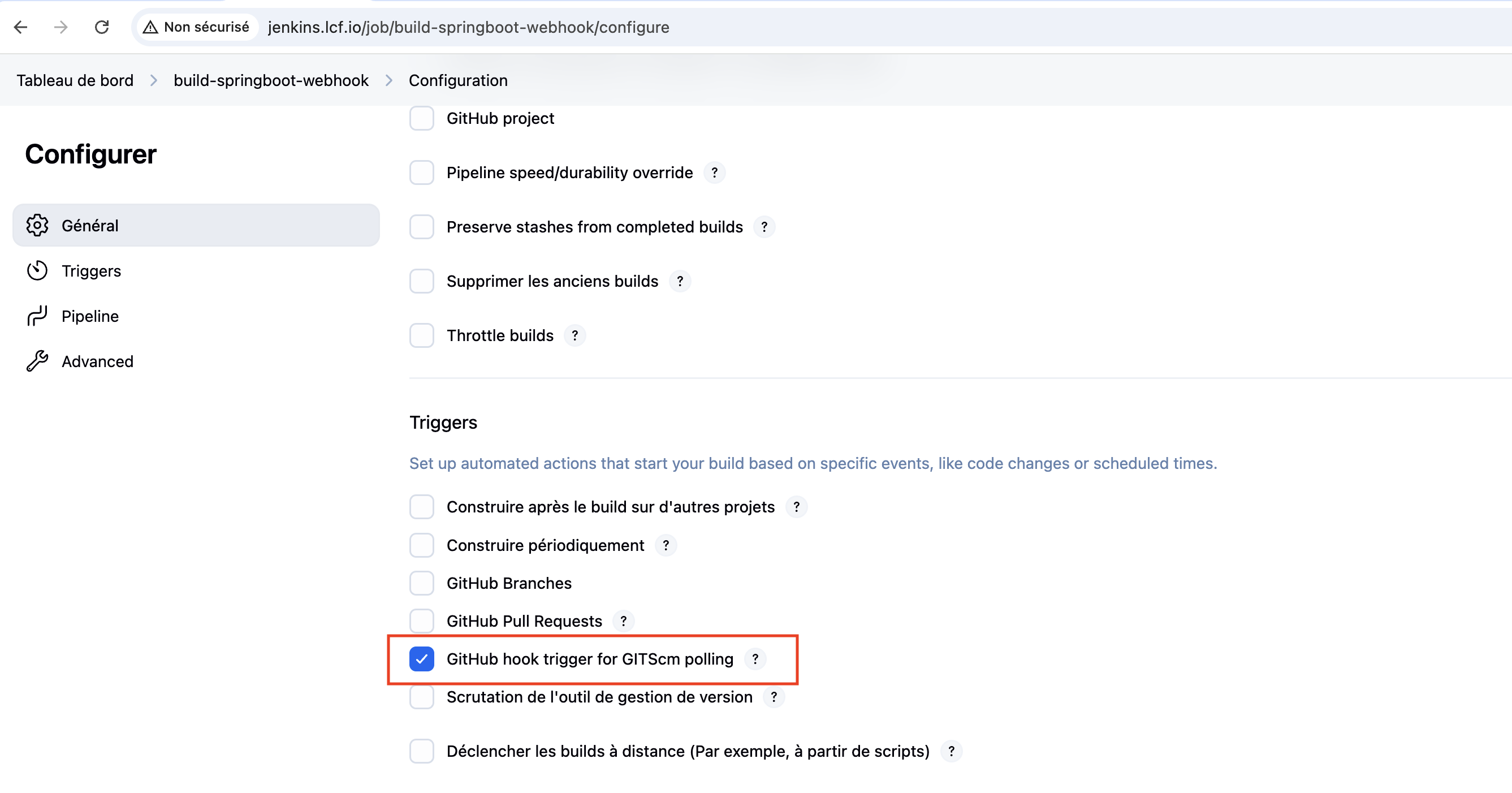Viewport: 1512px width, 793px height.
Task: Click the browser back arrow
Action: (20, 27)
